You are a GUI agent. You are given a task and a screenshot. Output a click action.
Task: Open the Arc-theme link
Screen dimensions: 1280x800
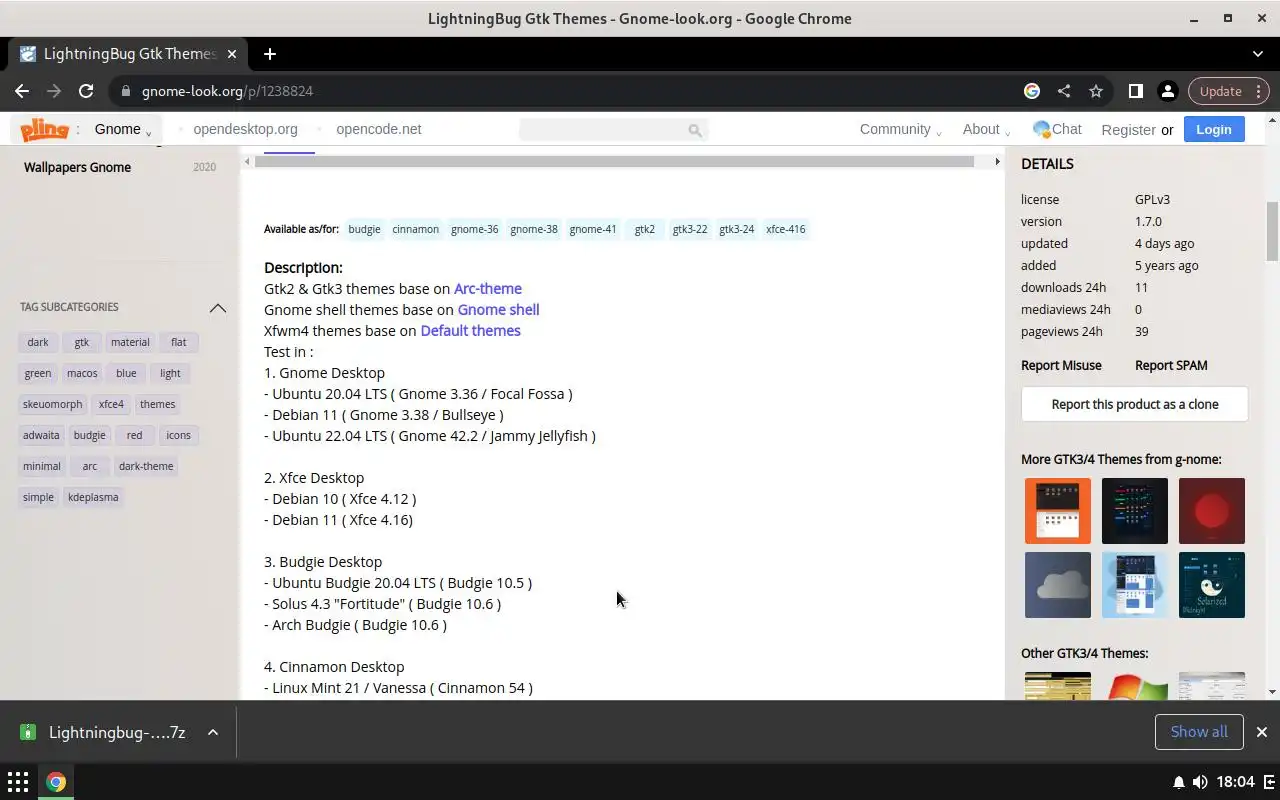488,288
